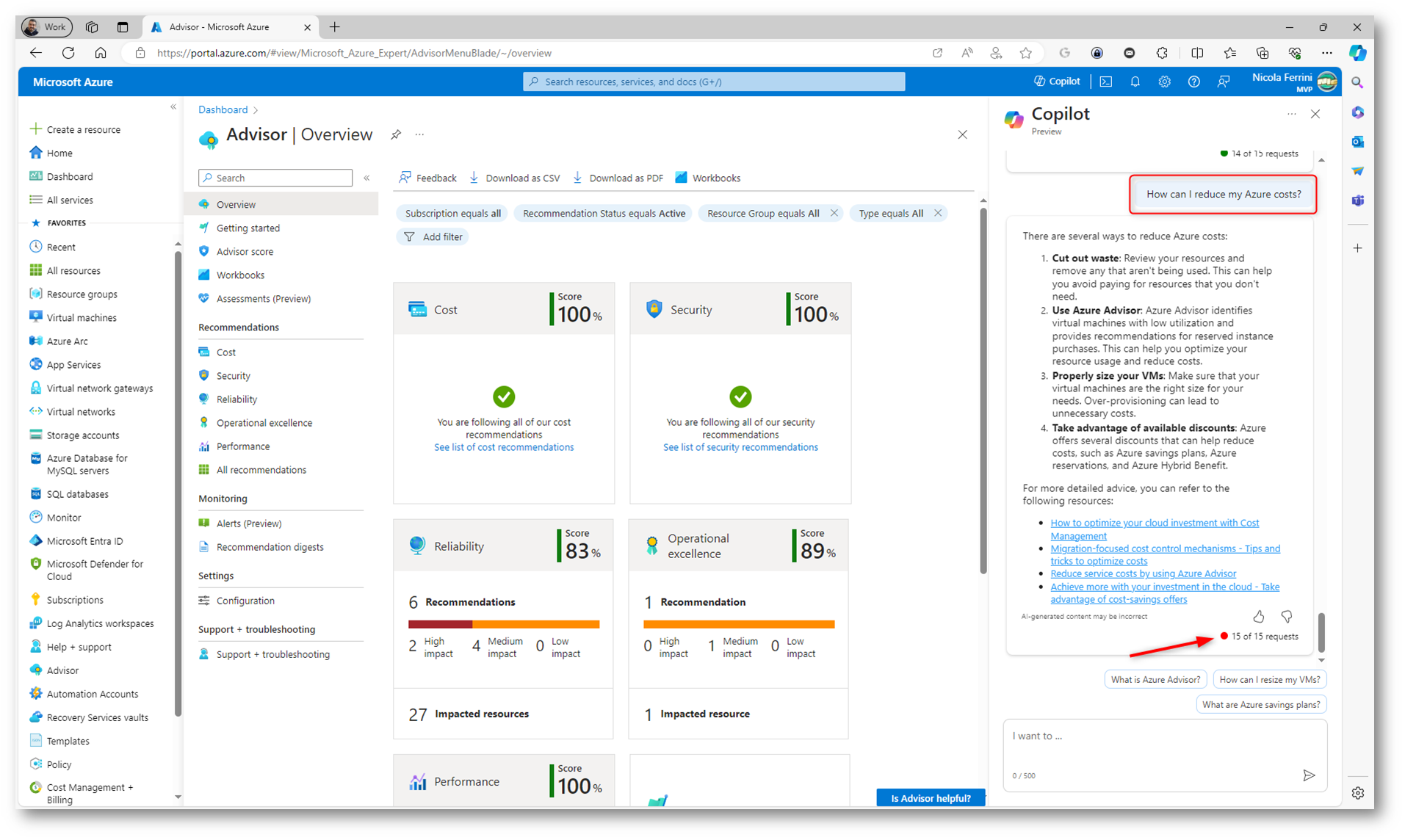Remove Resource Group equals All filter
Image resolution: width=1405 pixels, height=840 pixels.
point(834,213)
